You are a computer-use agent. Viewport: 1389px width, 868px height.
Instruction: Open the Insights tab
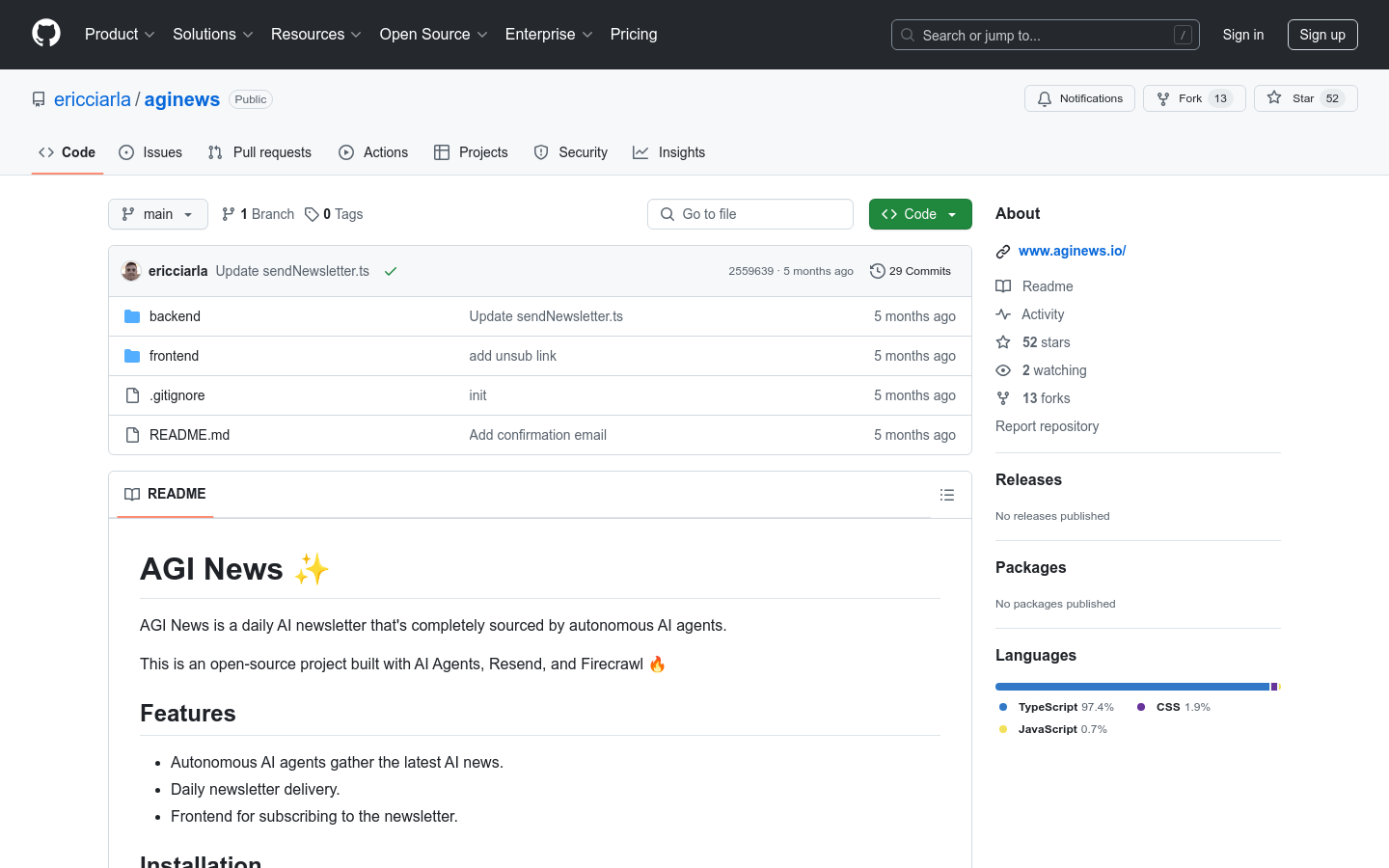[x=668, y=152]
